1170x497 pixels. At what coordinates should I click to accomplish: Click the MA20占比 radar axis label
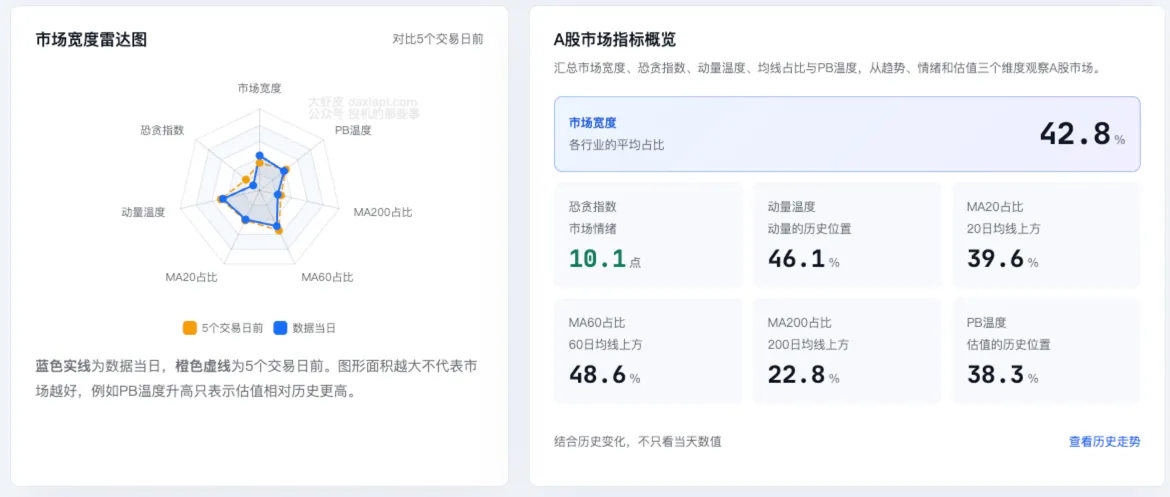tap(192, 277)
